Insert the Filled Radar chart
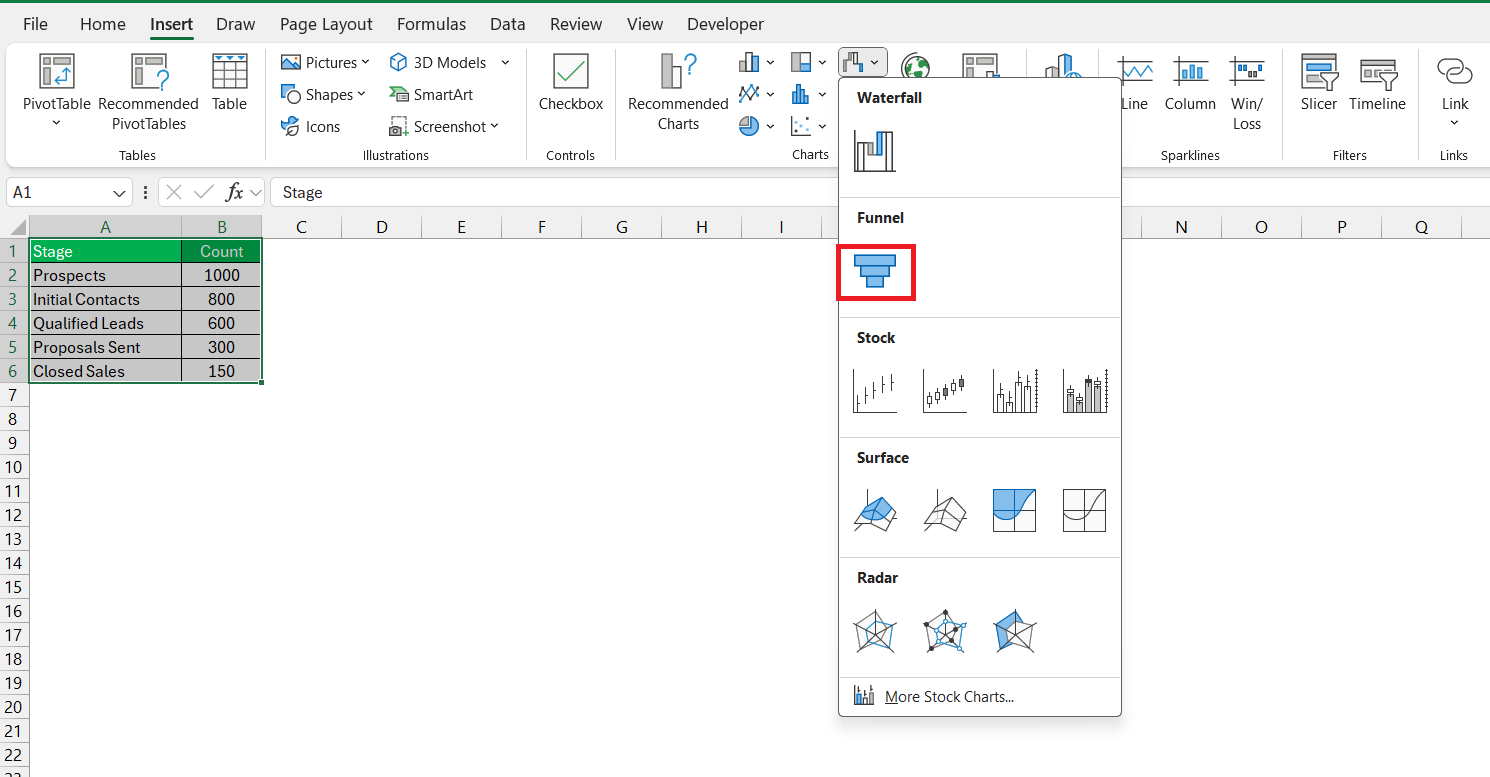This screenshot has width=1490, height=777. (x=1015, y=632)
